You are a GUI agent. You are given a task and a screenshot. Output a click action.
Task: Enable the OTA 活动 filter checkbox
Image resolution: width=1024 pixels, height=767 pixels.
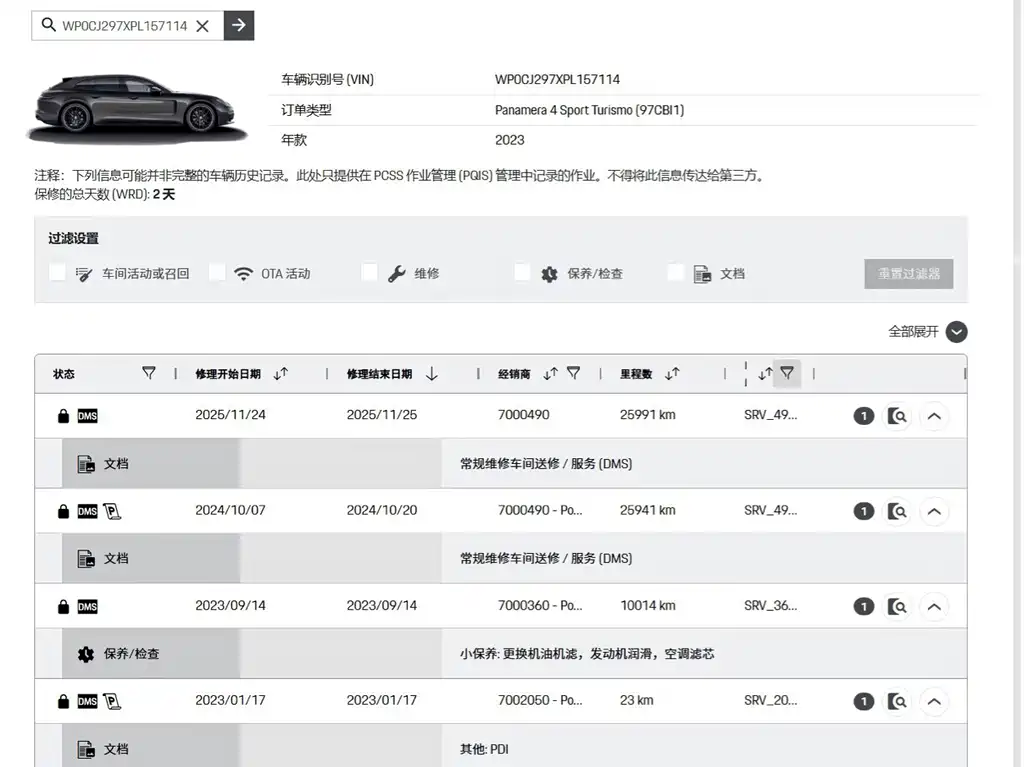click(217, 272)
